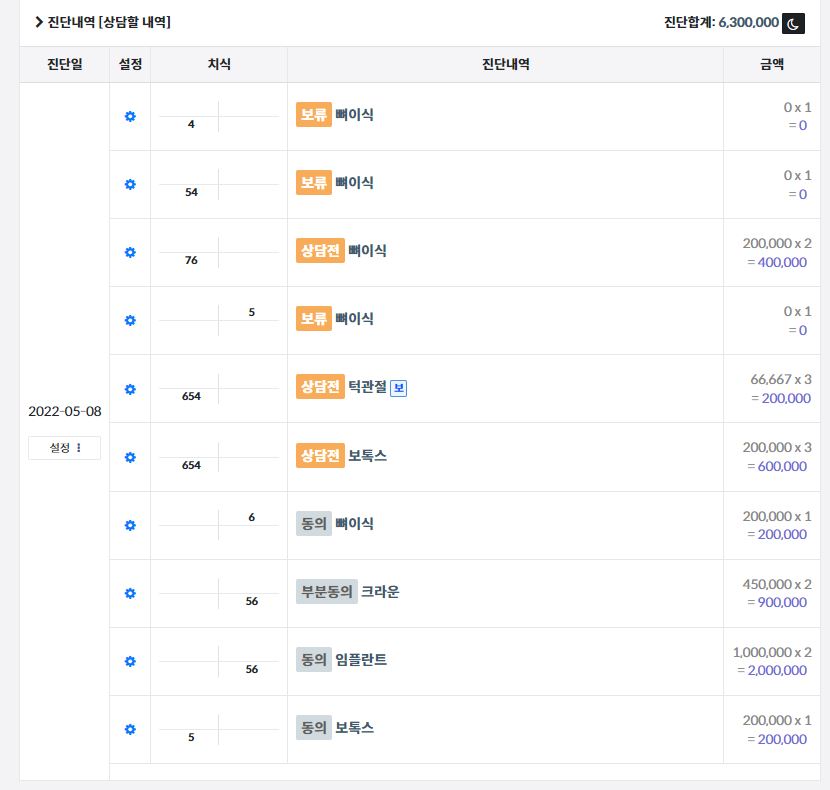Open gear settings for 임플란트 row
This screenshot has width=830, height=790.
130,661
